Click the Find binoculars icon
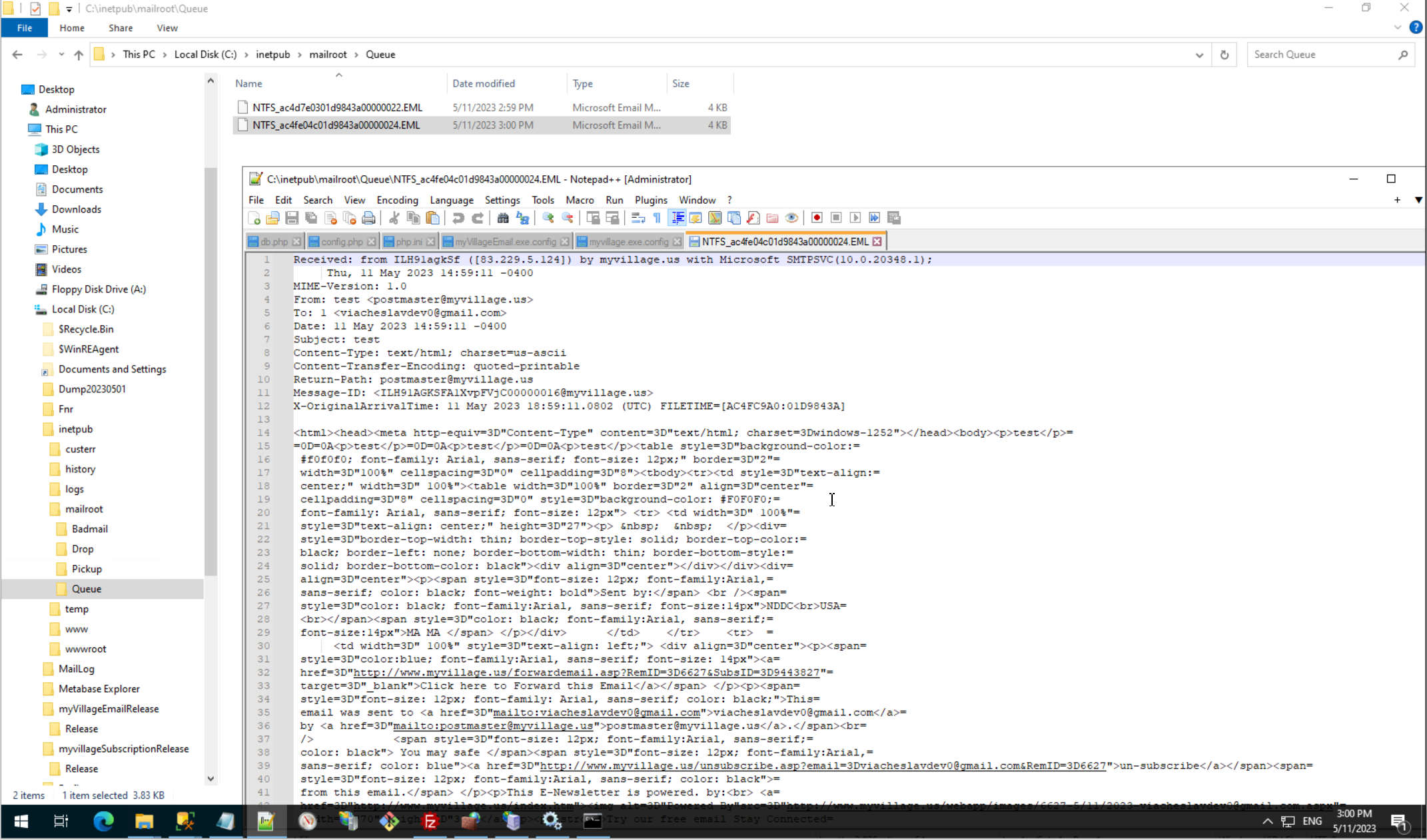The height and width of the screenshot is (840, 1427). click(x=503, y=218)
